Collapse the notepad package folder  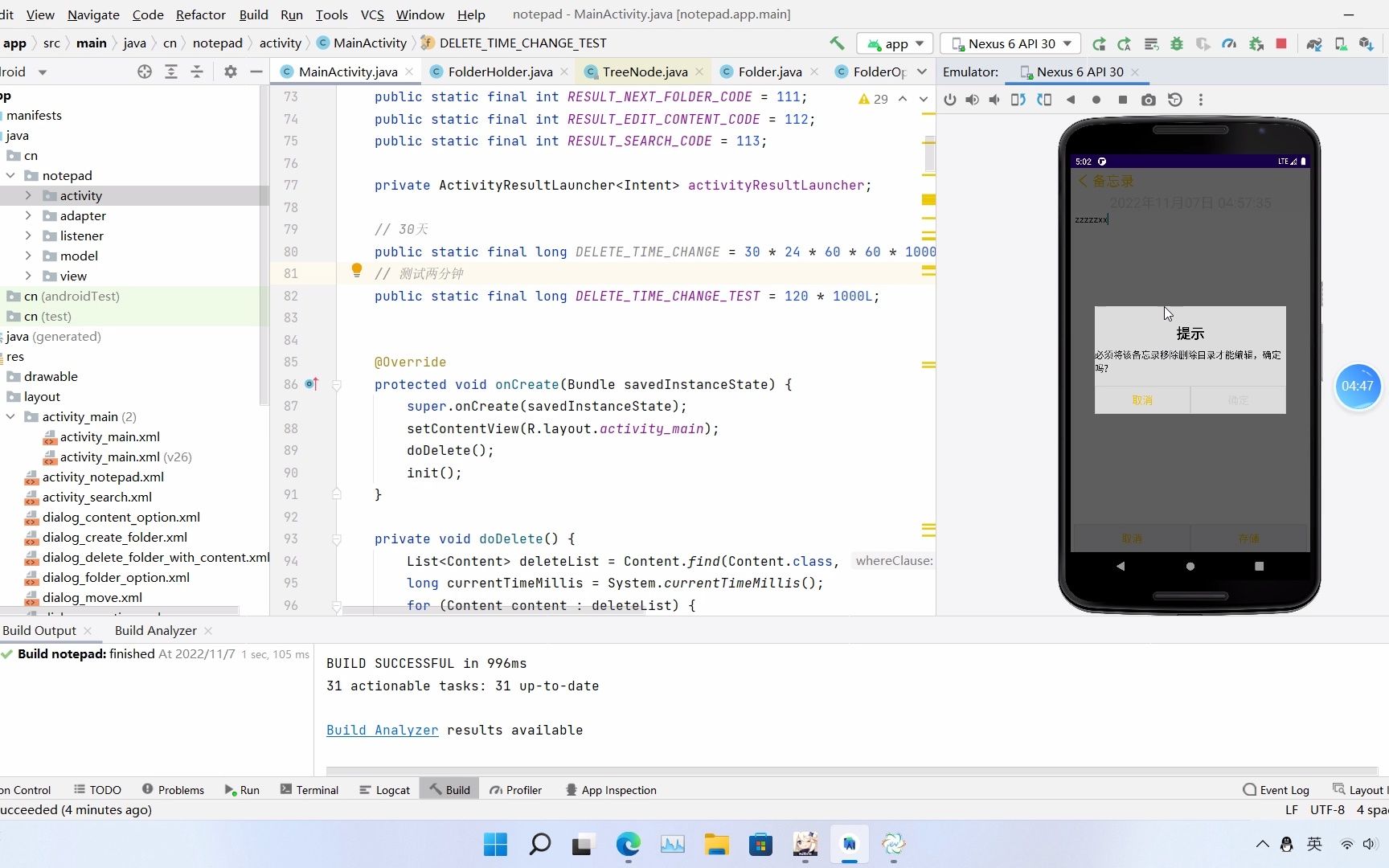[x=10, y=175]
